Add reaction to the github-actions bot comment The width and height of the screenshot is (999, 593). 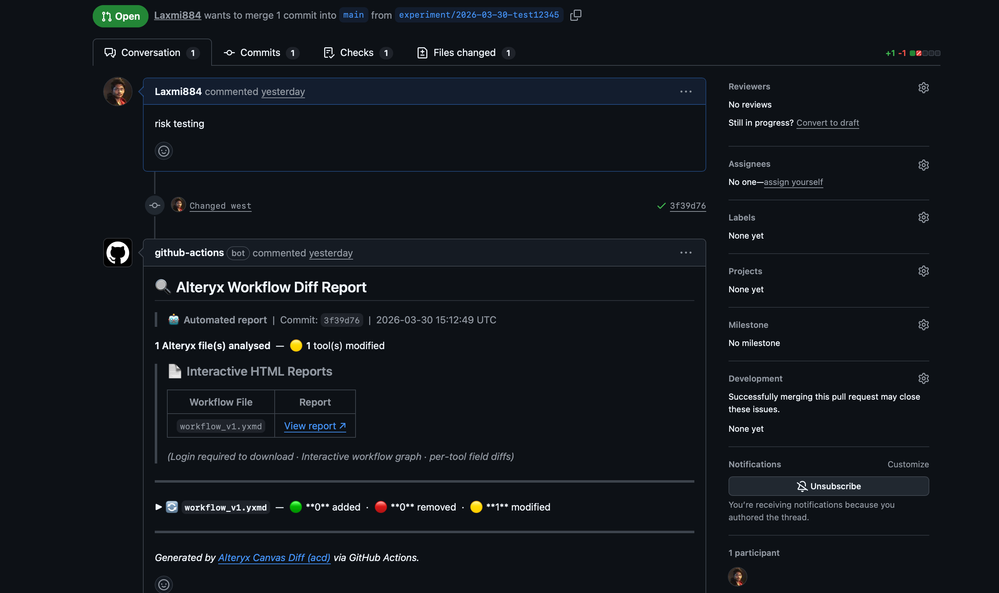click(x=164, y=584)
